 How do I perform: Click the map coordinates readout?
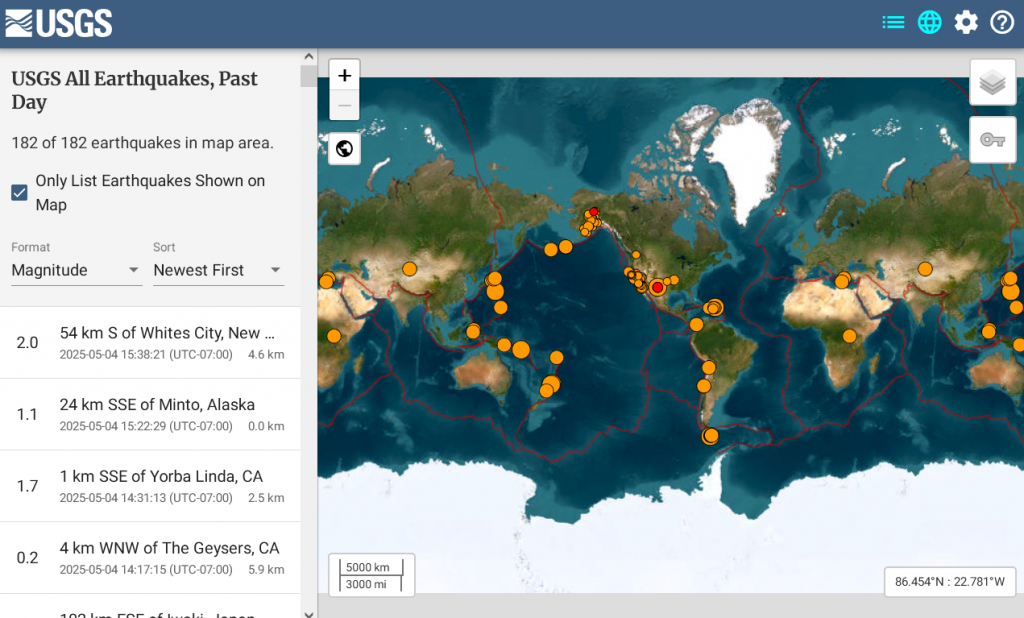tap(950, 581)
